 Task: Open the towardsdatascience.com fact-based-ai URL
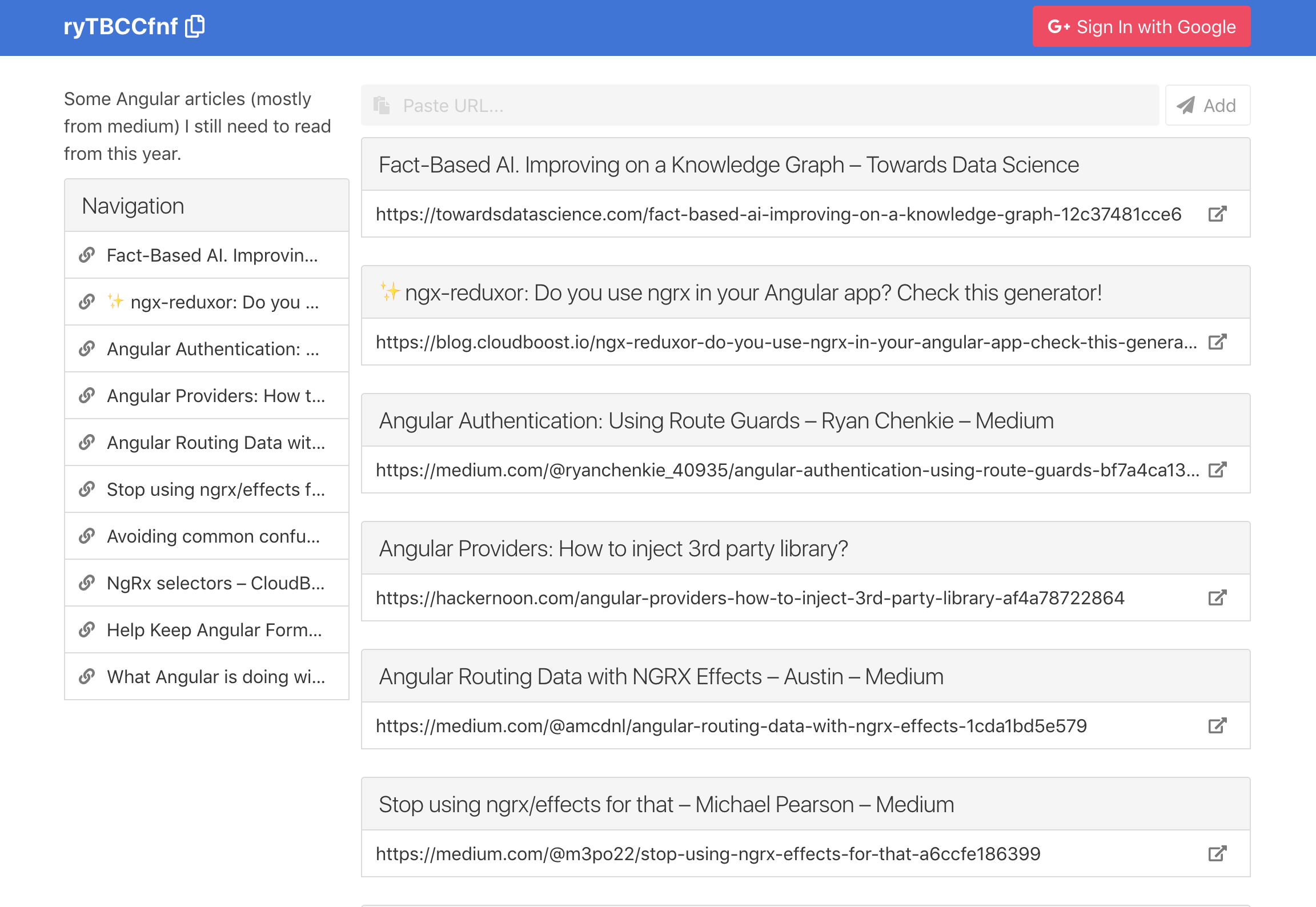click(x=779, y=214)
